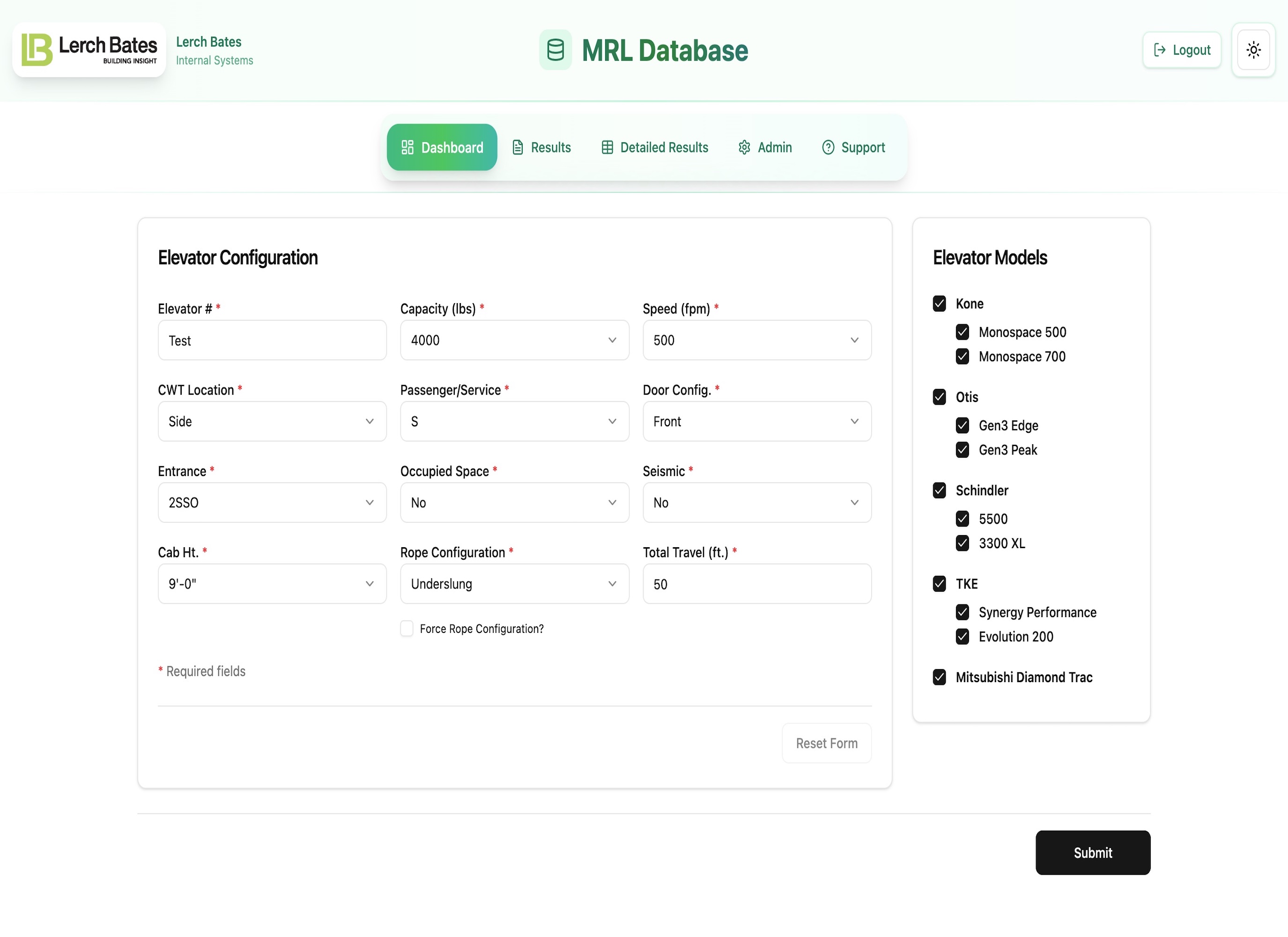Click the Admin gear icon
Viewport: 1288px width, 937px height.
point(744,148)
